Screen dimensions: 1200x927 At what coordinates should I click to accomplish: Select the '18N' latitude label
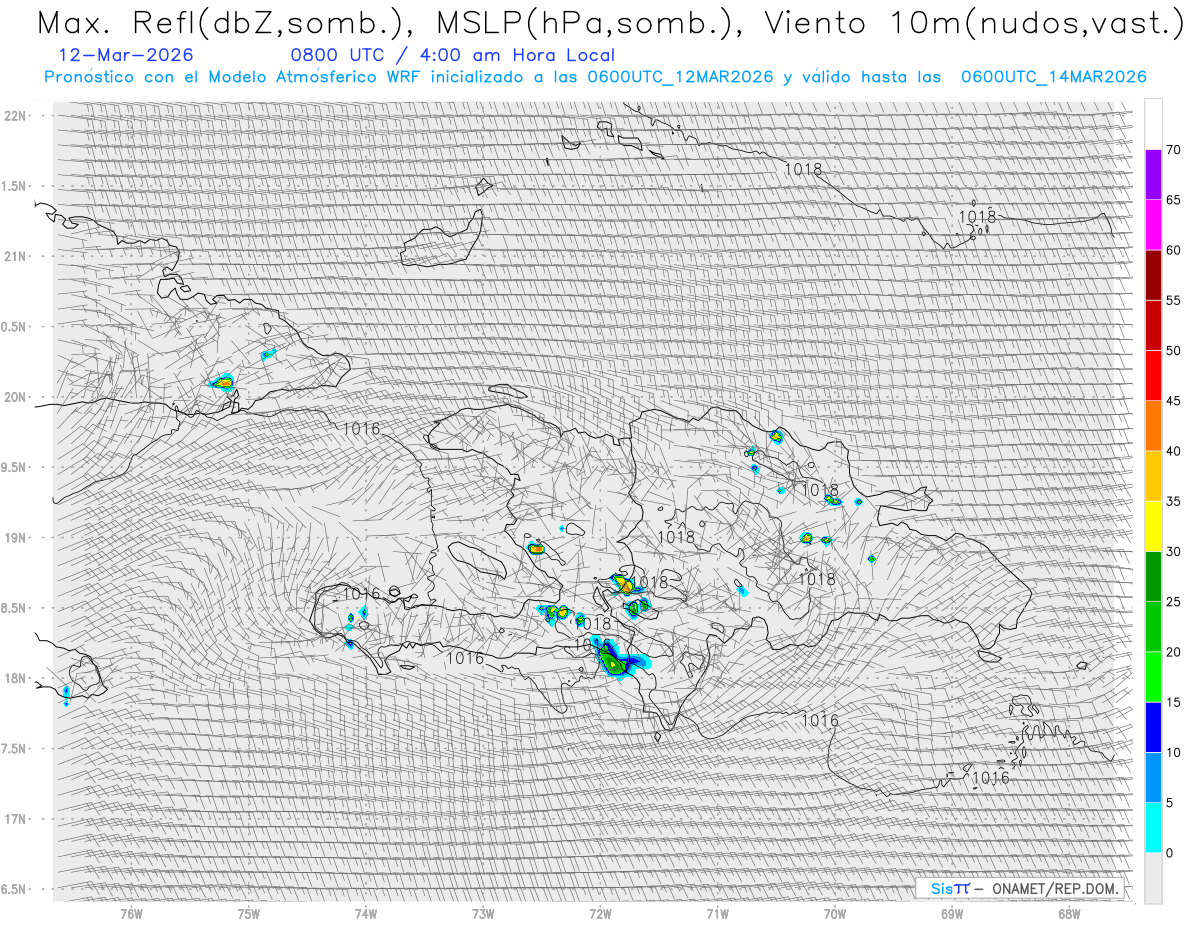click(16, 678)
